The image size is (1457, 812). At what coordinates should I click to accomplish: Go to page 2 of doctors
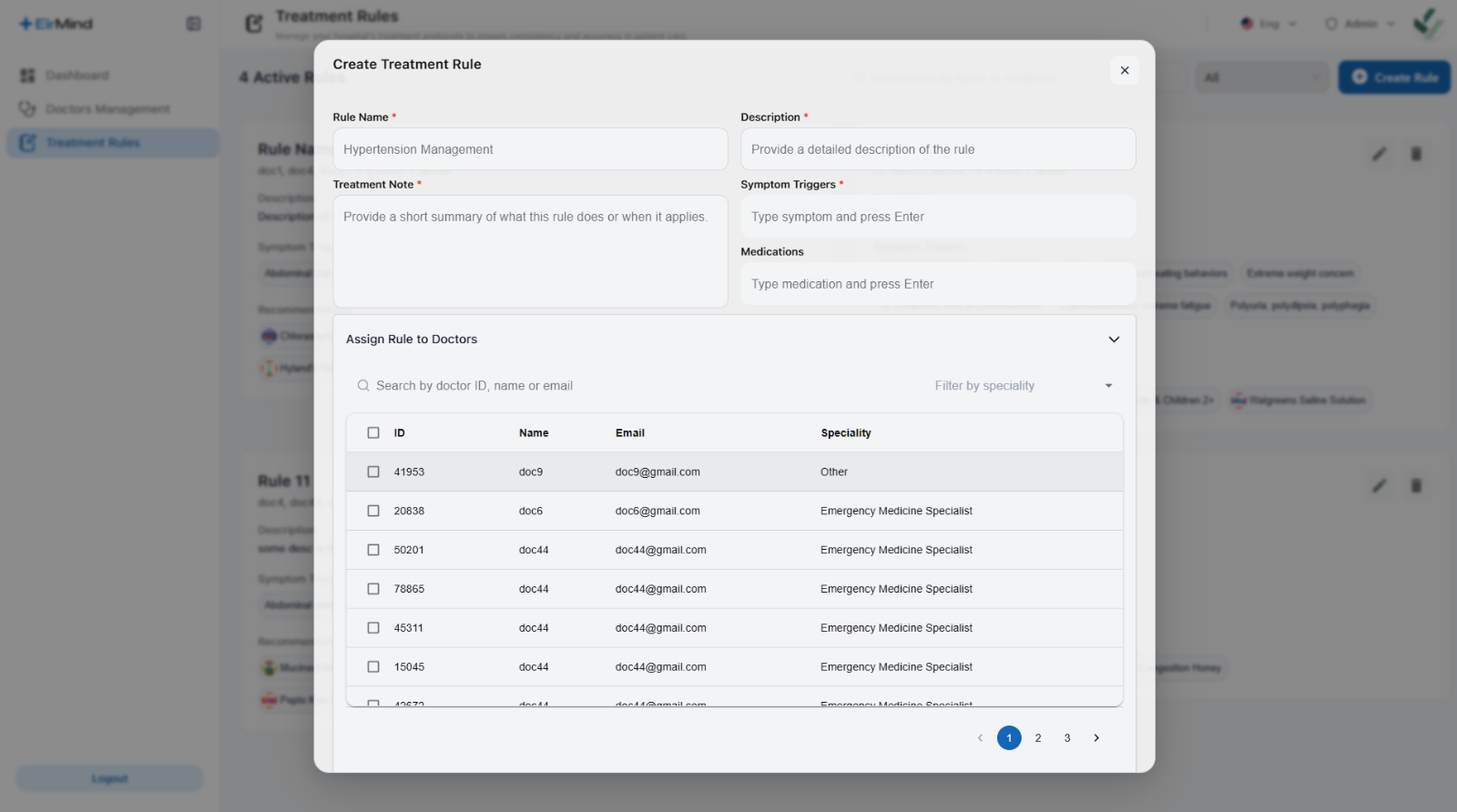[x=1038, y=738]
